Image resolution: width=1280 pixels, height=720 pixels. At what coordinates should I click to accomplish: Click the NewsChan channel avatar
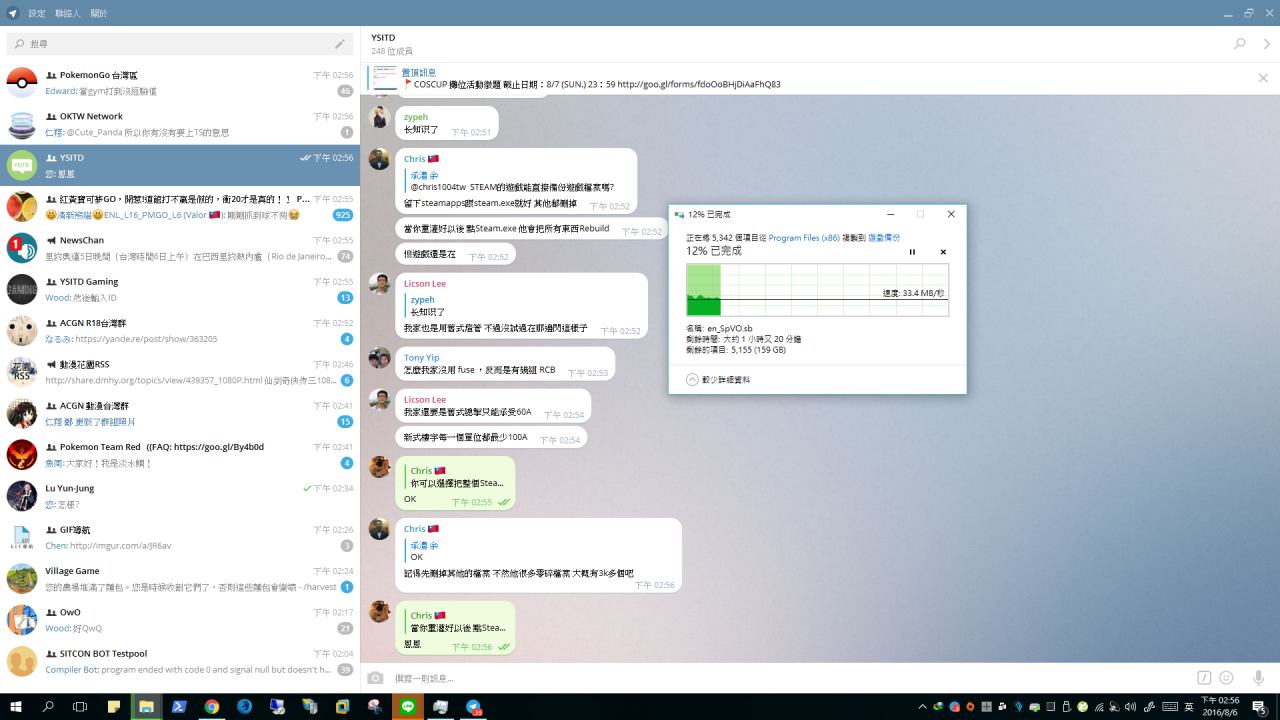pos(22,248)
